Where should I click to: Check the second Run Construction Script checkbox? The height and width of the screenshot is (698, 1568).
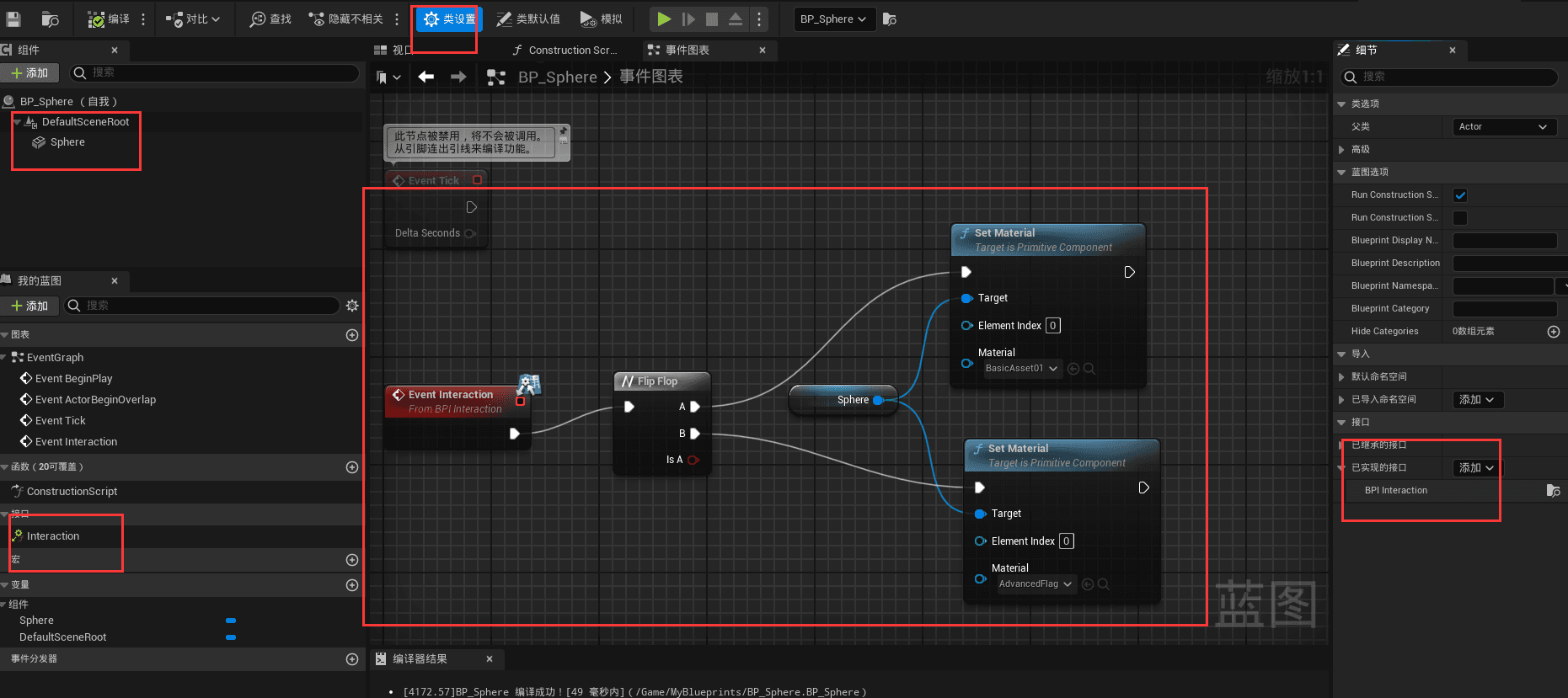[x=1460, y=218]
